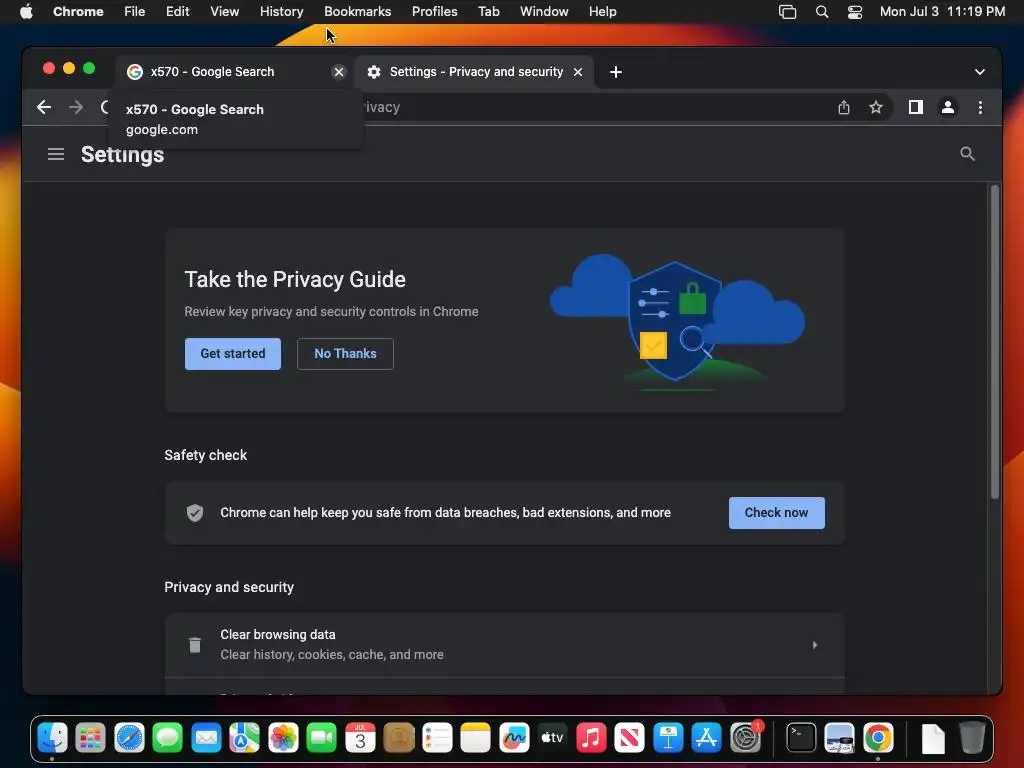
Task: Open Launchpad from the Dock
Action: coord(91,739)
